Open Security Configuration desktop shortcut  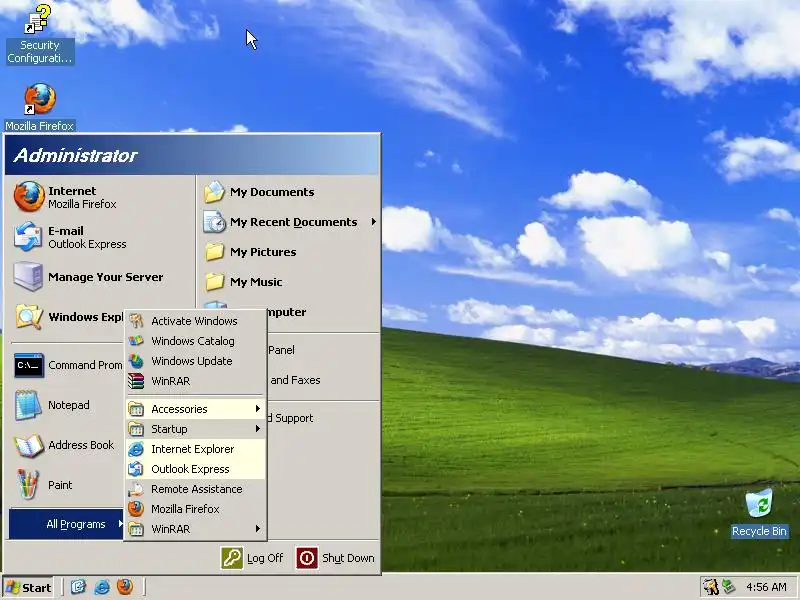point(40,33)
